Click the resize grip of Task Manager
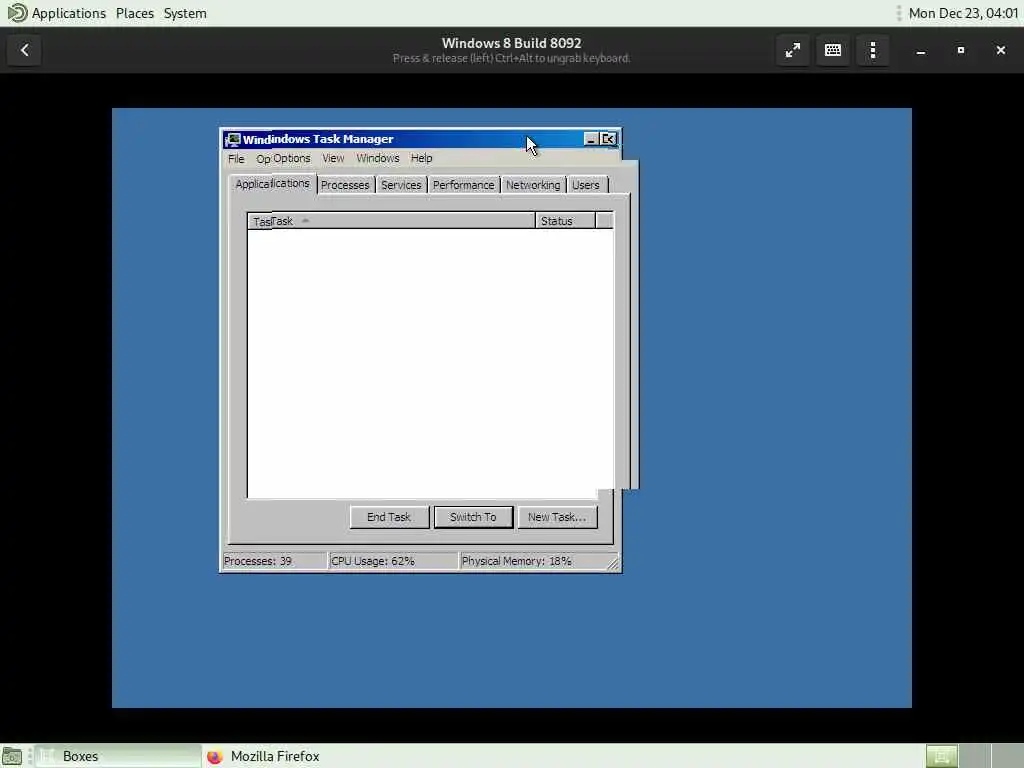The width and height of the screenshot is (1024, 768). click(x=613, y=564)
